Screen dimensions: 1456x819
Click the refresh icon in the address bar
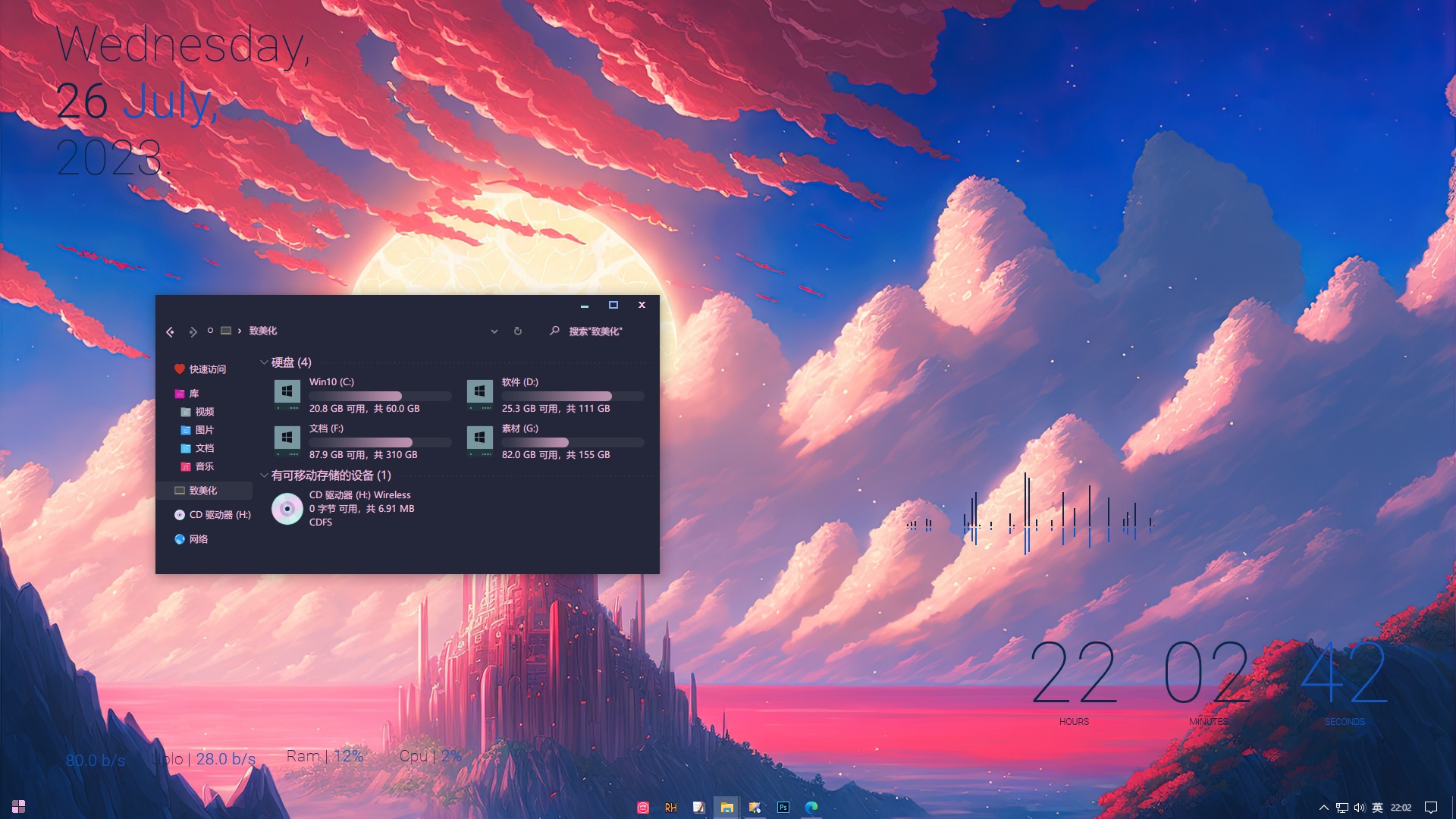[518, 331]
